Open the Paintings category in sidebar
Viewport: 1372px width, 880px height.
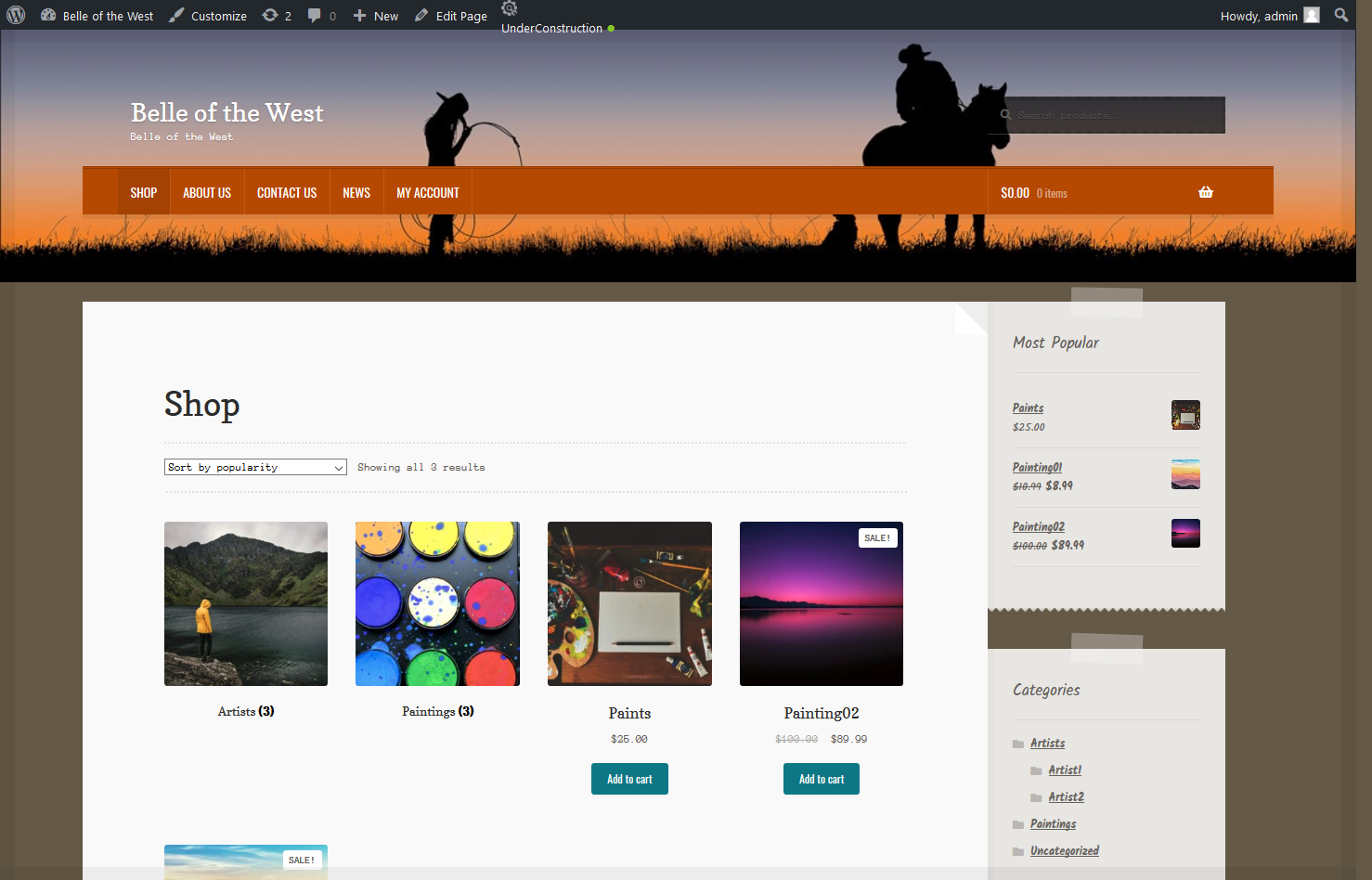(x=1053, y=823)
